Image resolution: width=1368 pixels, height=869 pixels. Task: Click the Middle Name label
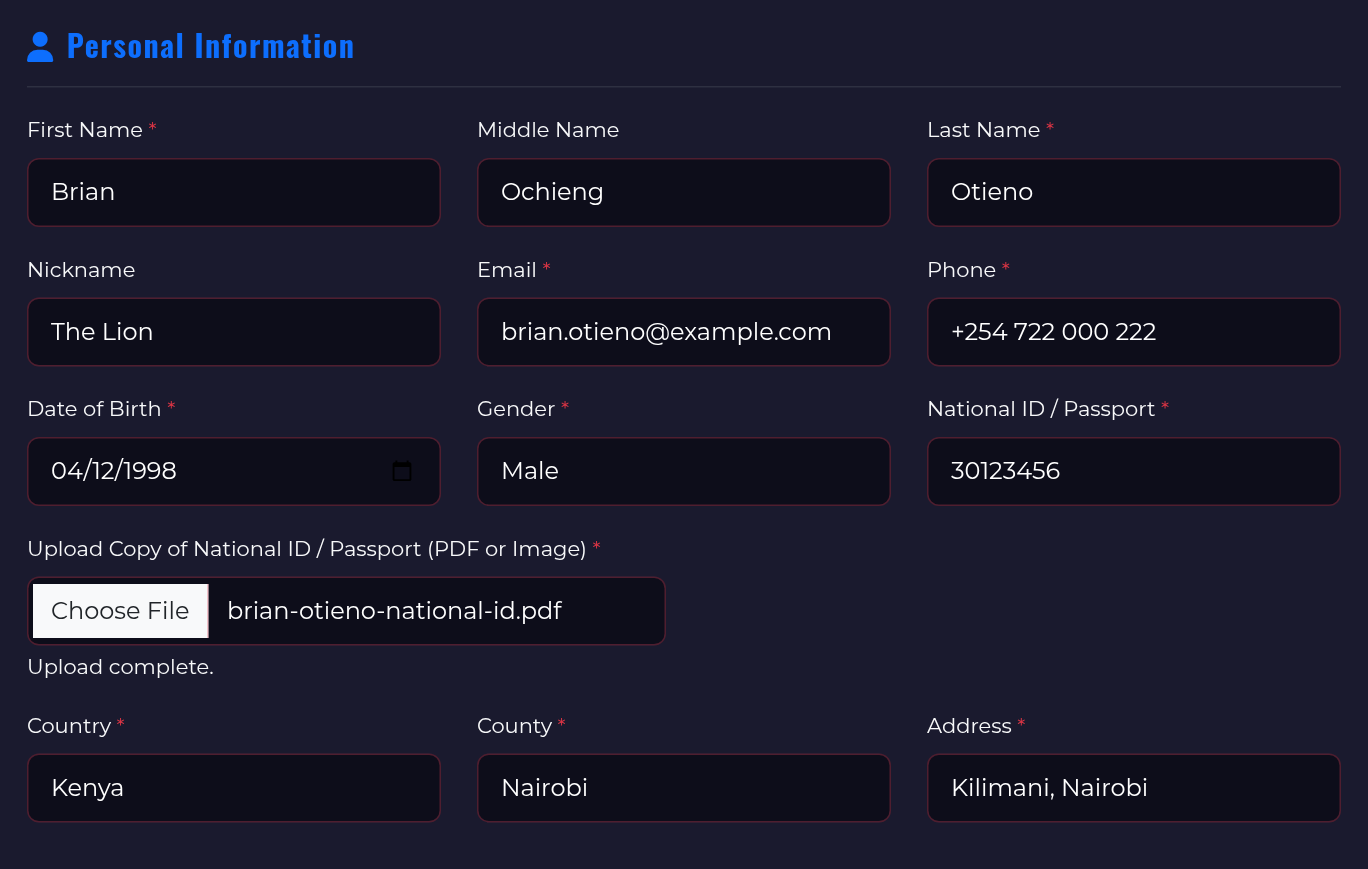pos(548,130)
